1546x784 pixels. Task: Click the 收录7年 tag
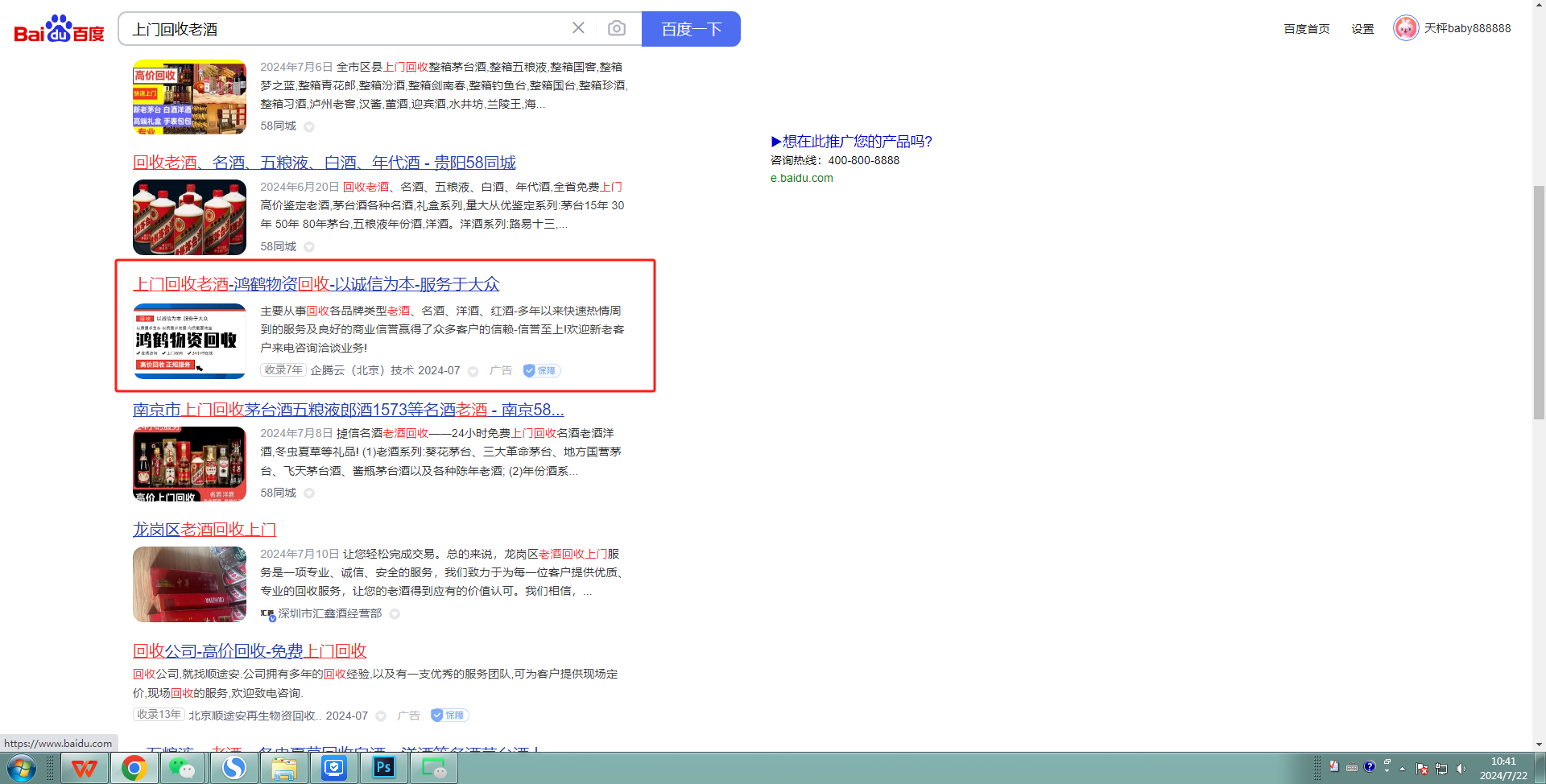(283, 370)
